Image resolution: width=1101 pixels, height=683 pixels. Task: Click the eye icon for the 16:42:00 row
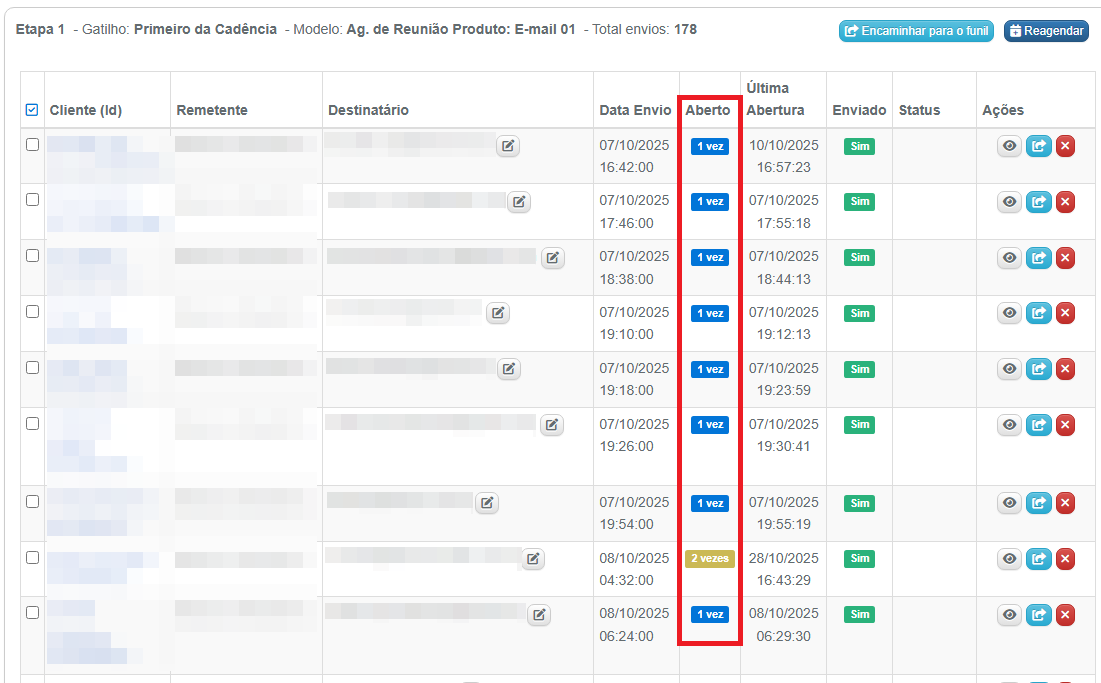coord(1010,147)
